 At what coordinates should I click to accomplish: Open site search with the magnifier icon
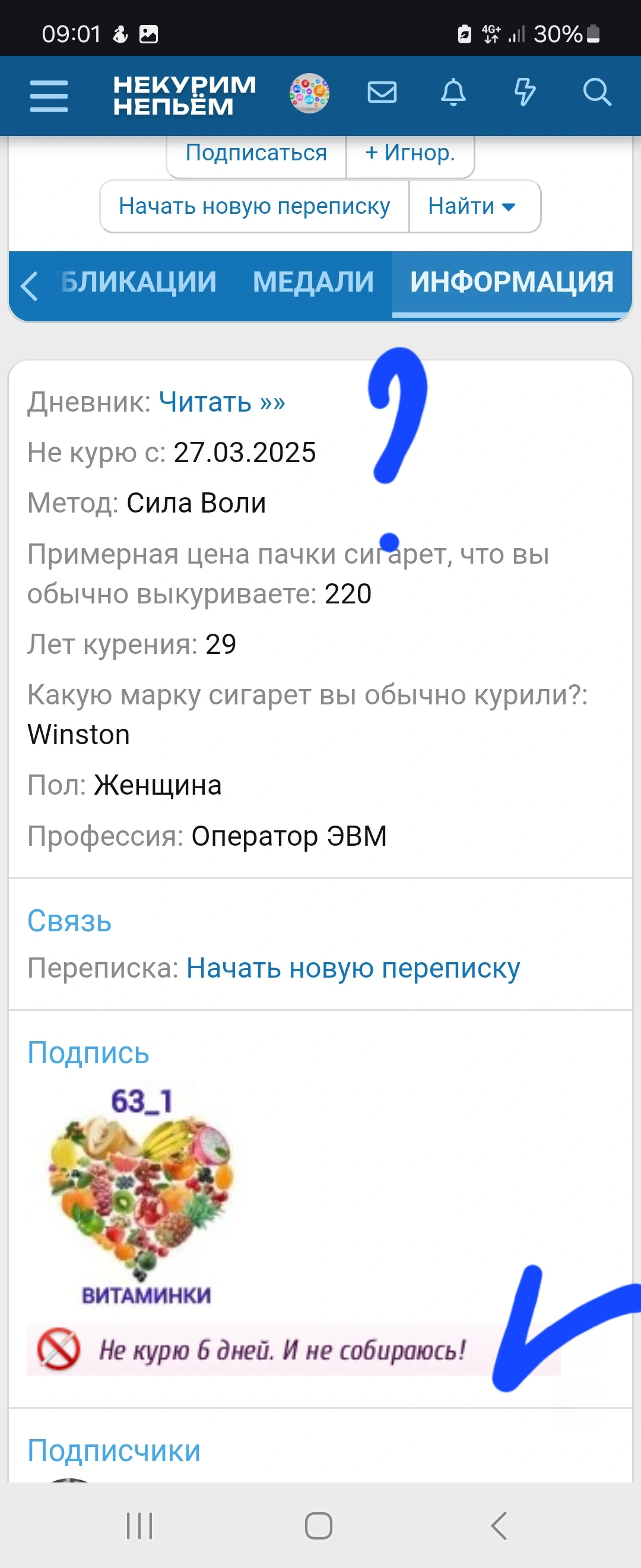[x=596, y=93]
